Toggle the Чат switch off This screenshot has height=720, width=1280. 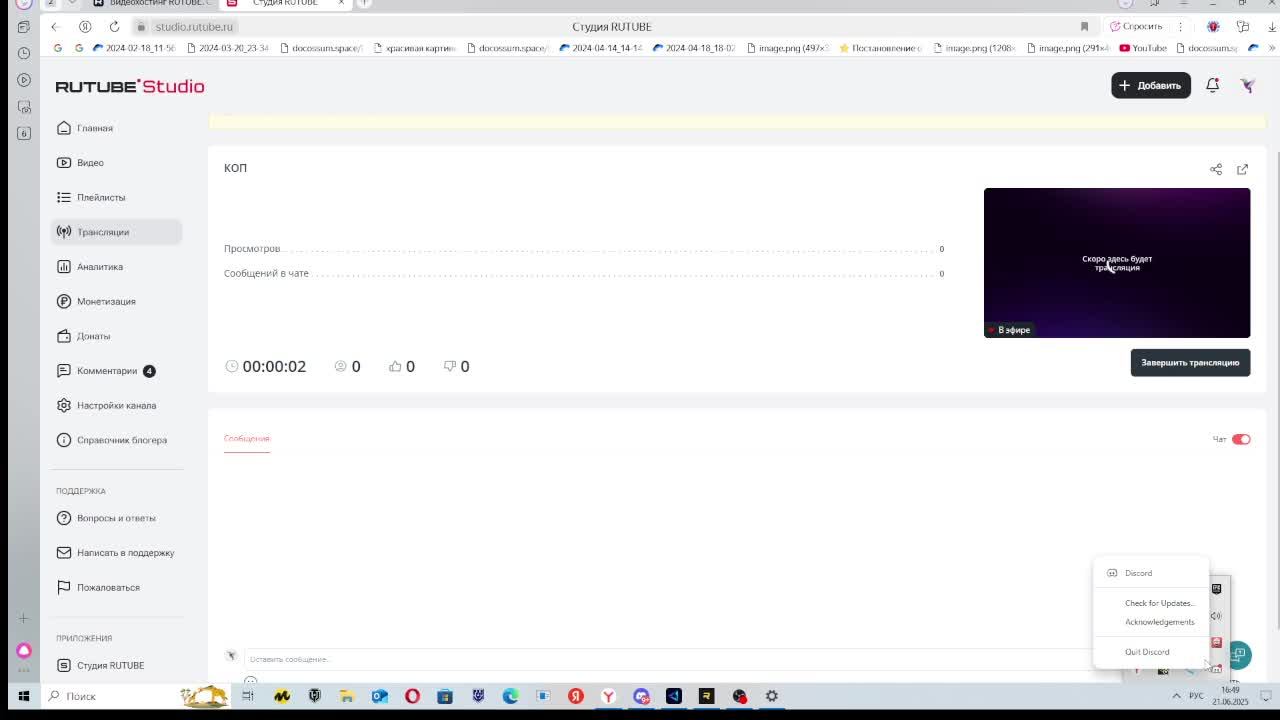(x=1241, y=439)
